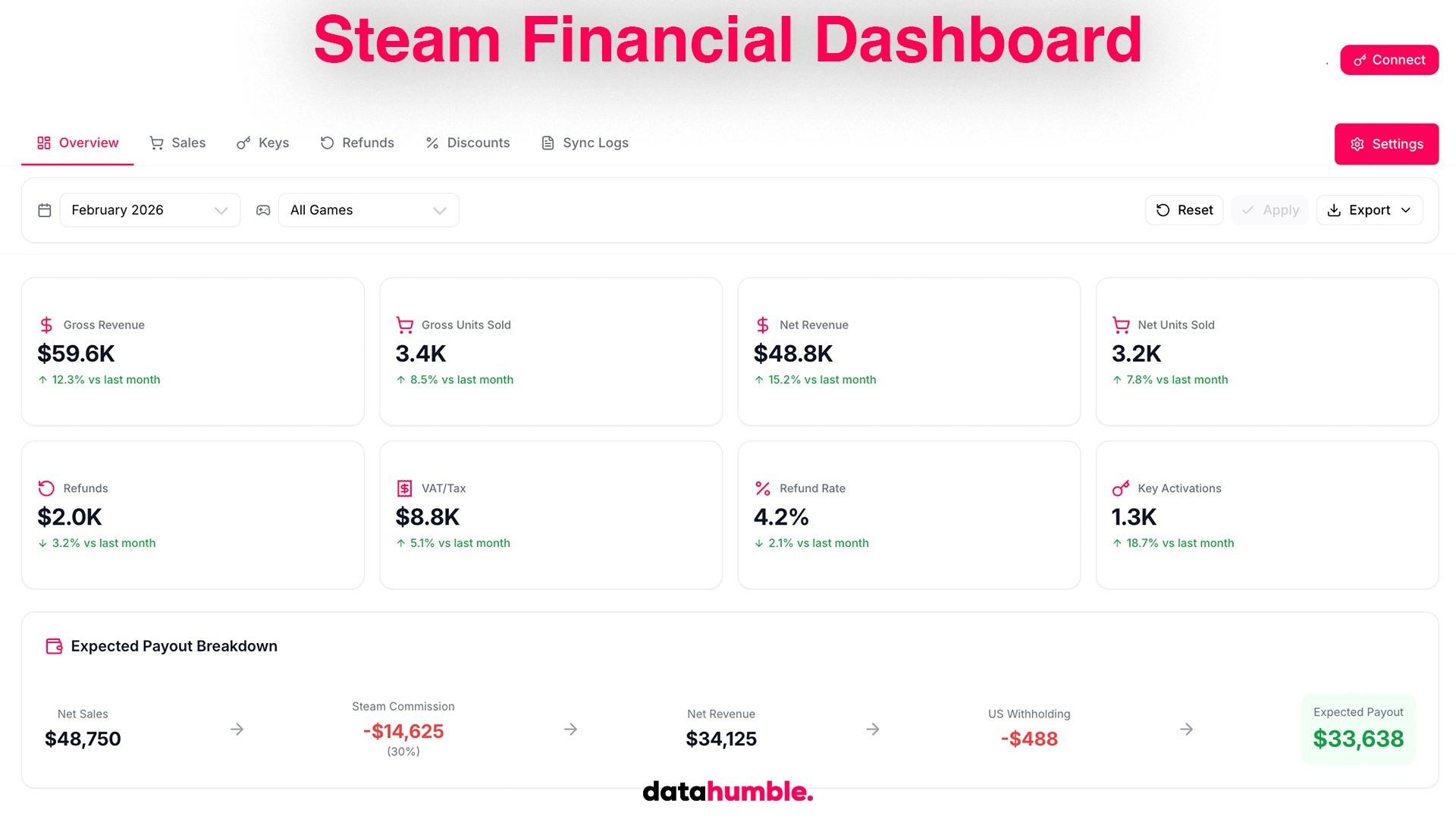Open Settings via the pink button
Viewport: 1456px width, 819px height.
click(x=1386, y=144)
